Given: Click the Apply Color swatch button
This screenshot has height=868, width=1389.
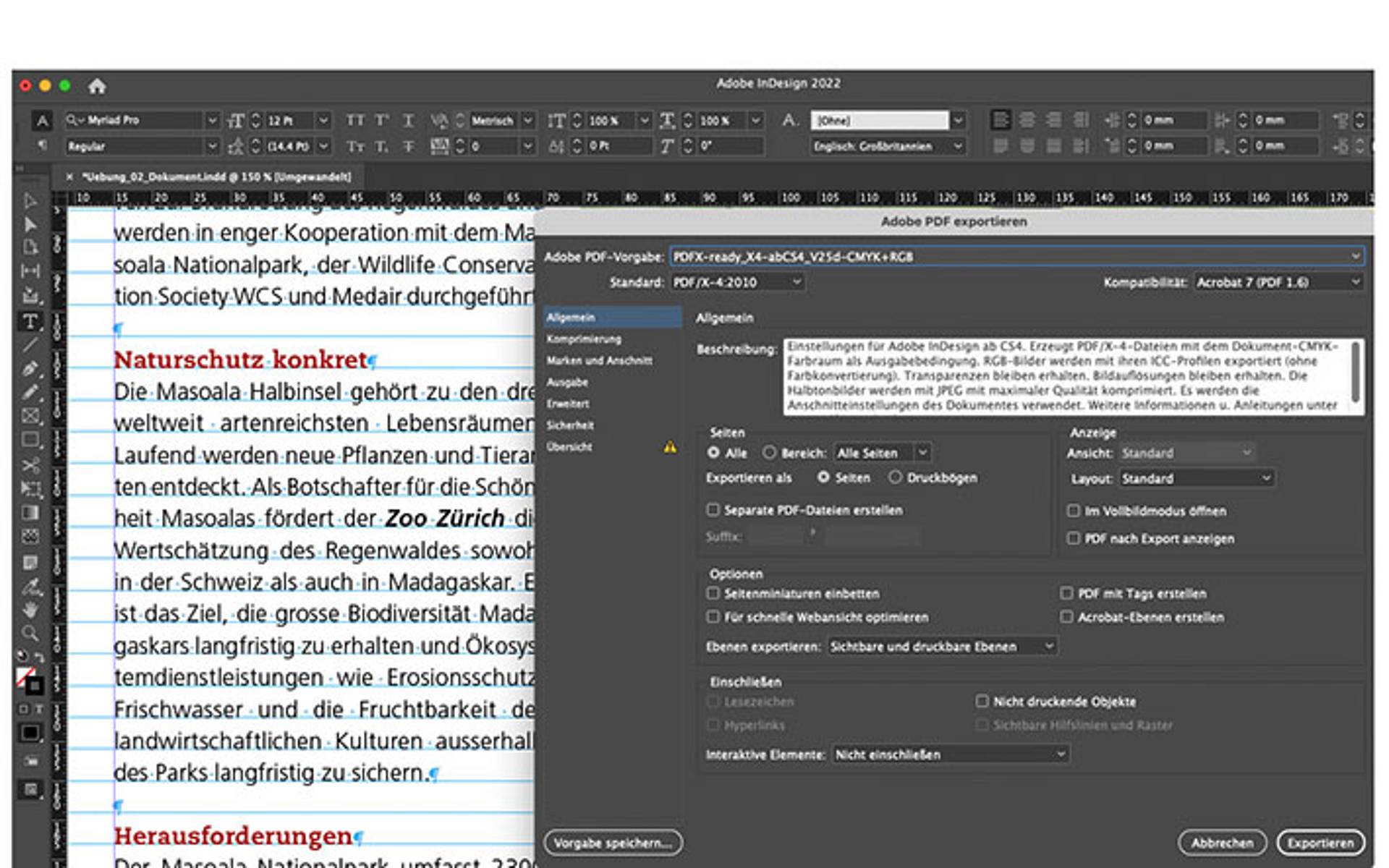Looking at the screenshot, I should [30, 733].
